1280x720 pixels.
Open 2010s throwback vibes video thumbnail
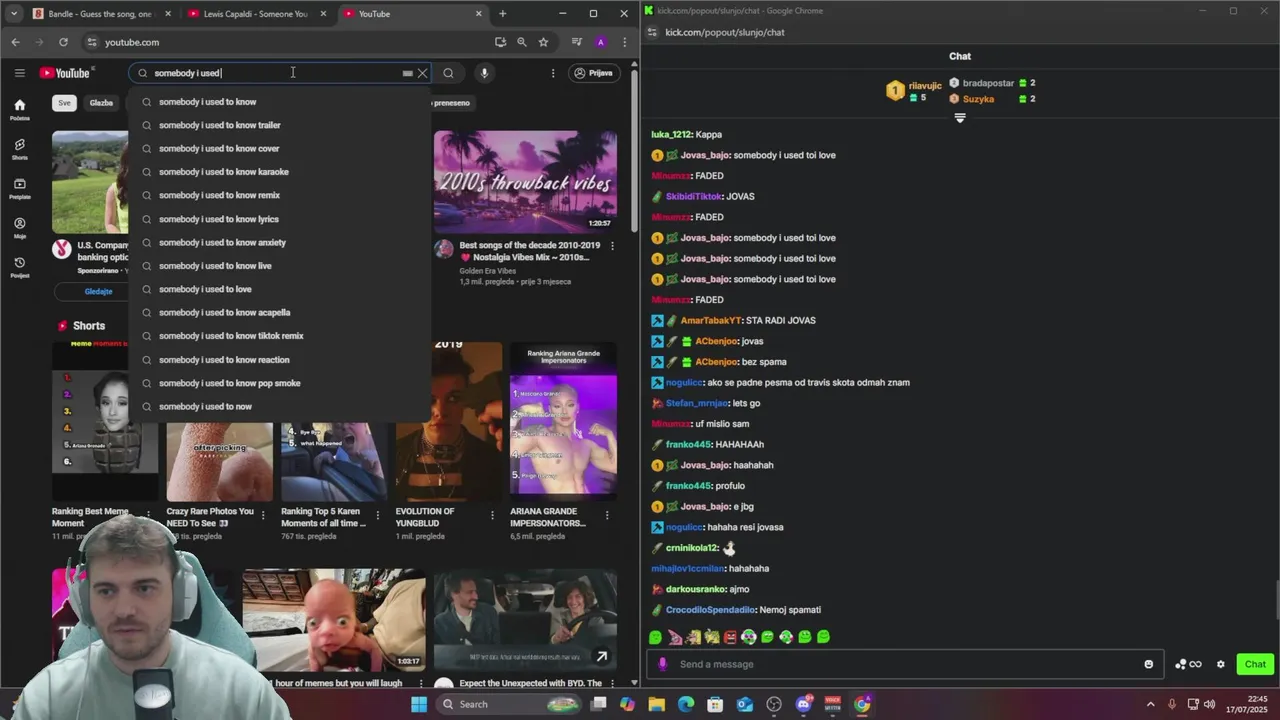pos(525,181)
